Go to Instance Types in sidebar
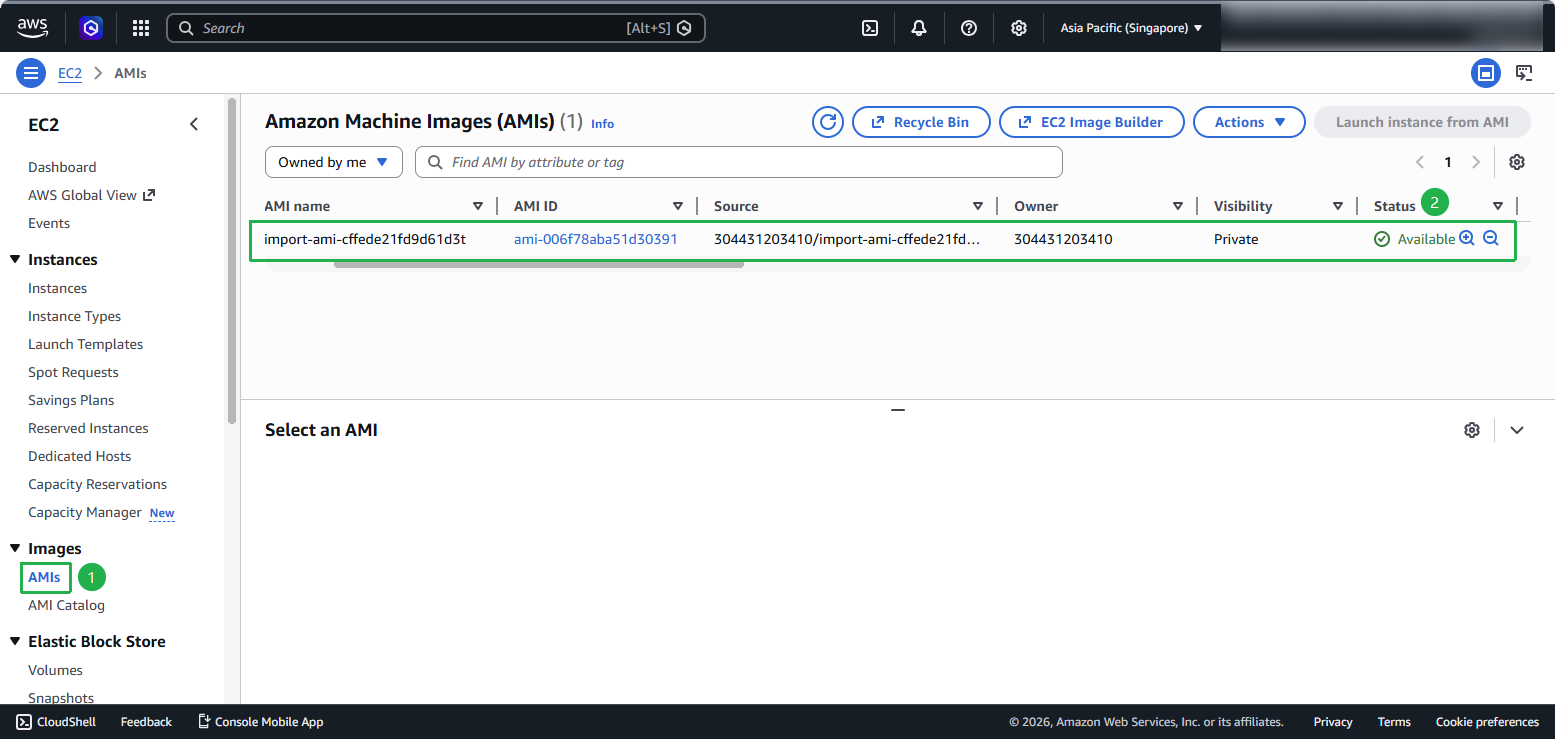Screen dimensions: 1555x739 pyautogui.click(x=74, y=316)
